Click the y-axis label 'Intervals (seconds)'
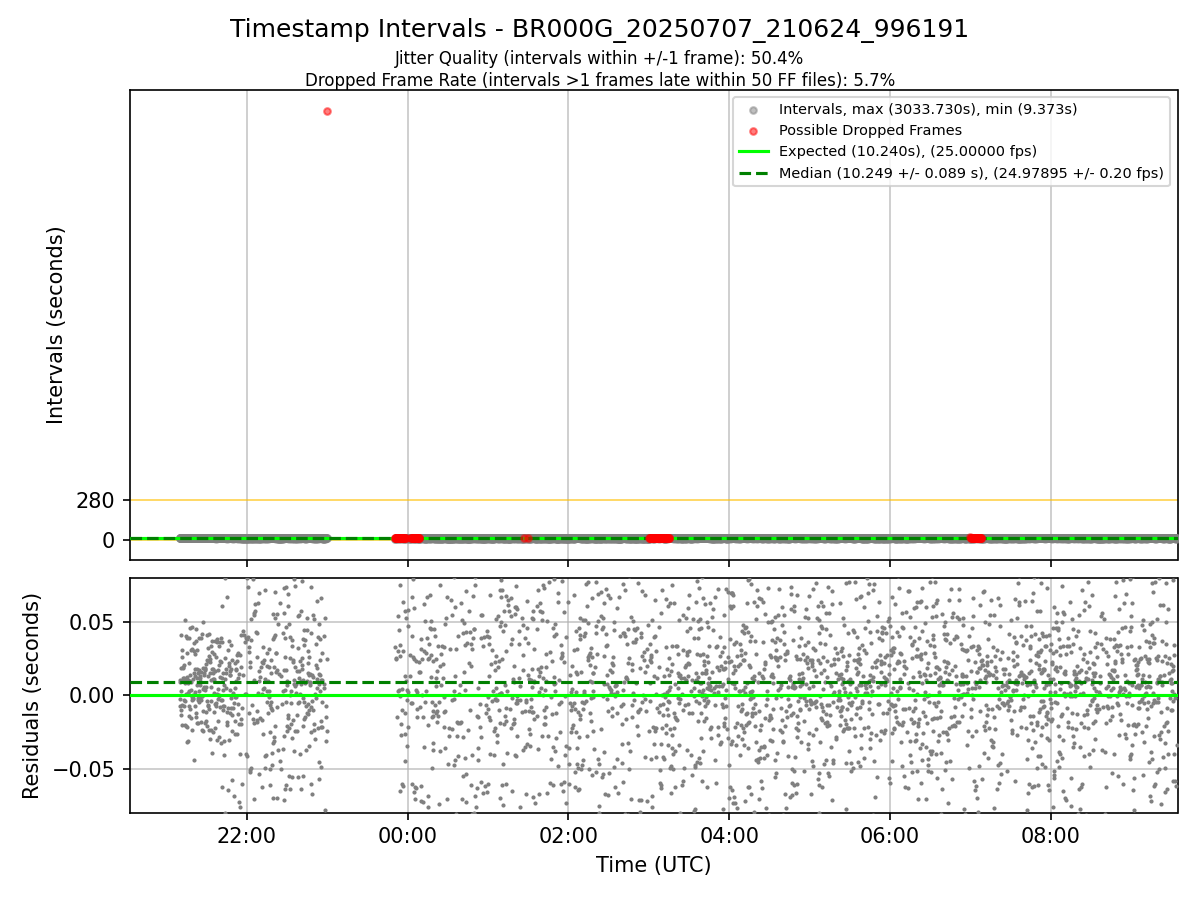The width and height of the screenshot is (1200, 900). 56,325
